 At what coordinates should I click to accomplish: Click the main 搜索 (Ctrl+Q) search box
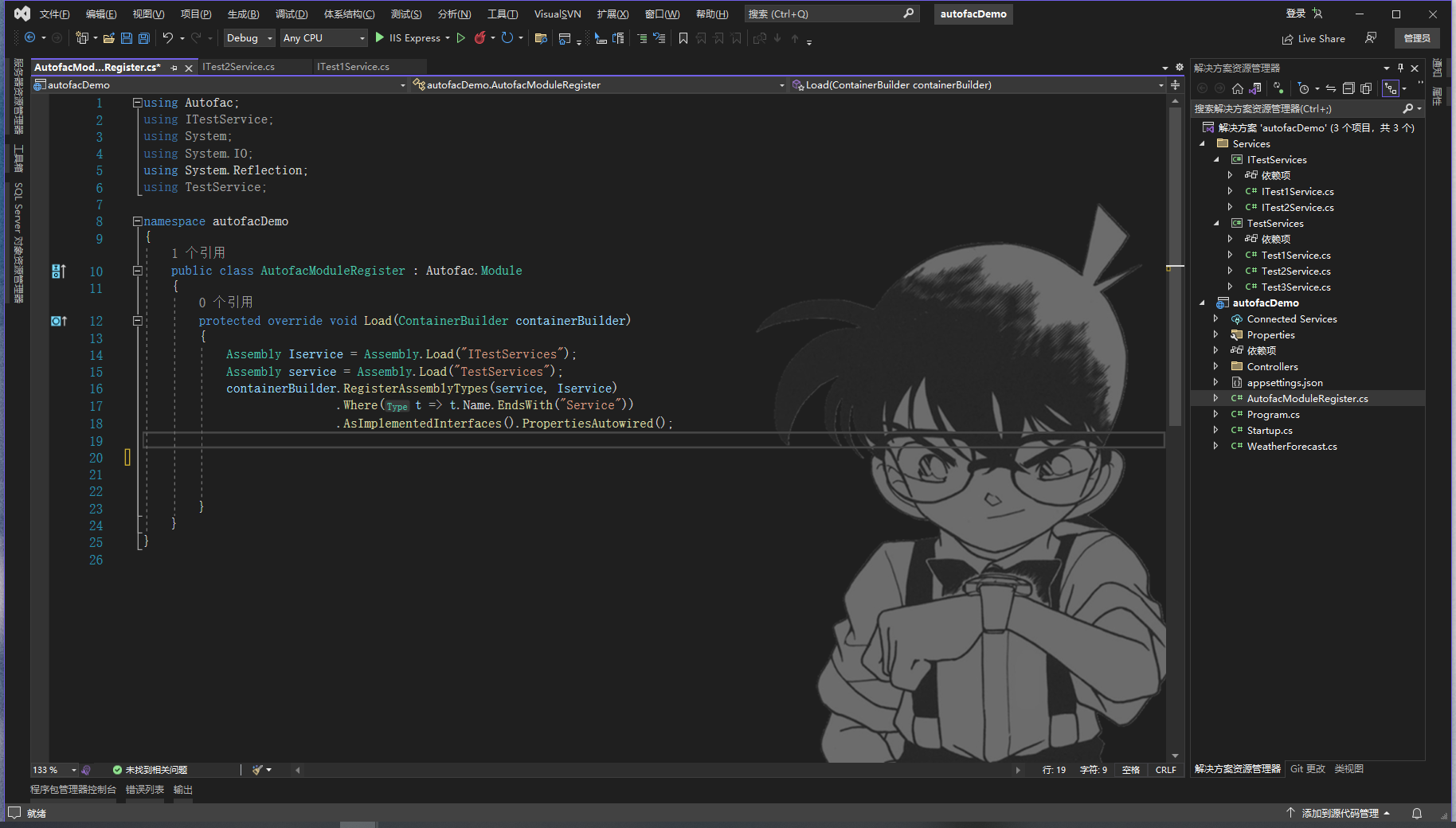832,14
